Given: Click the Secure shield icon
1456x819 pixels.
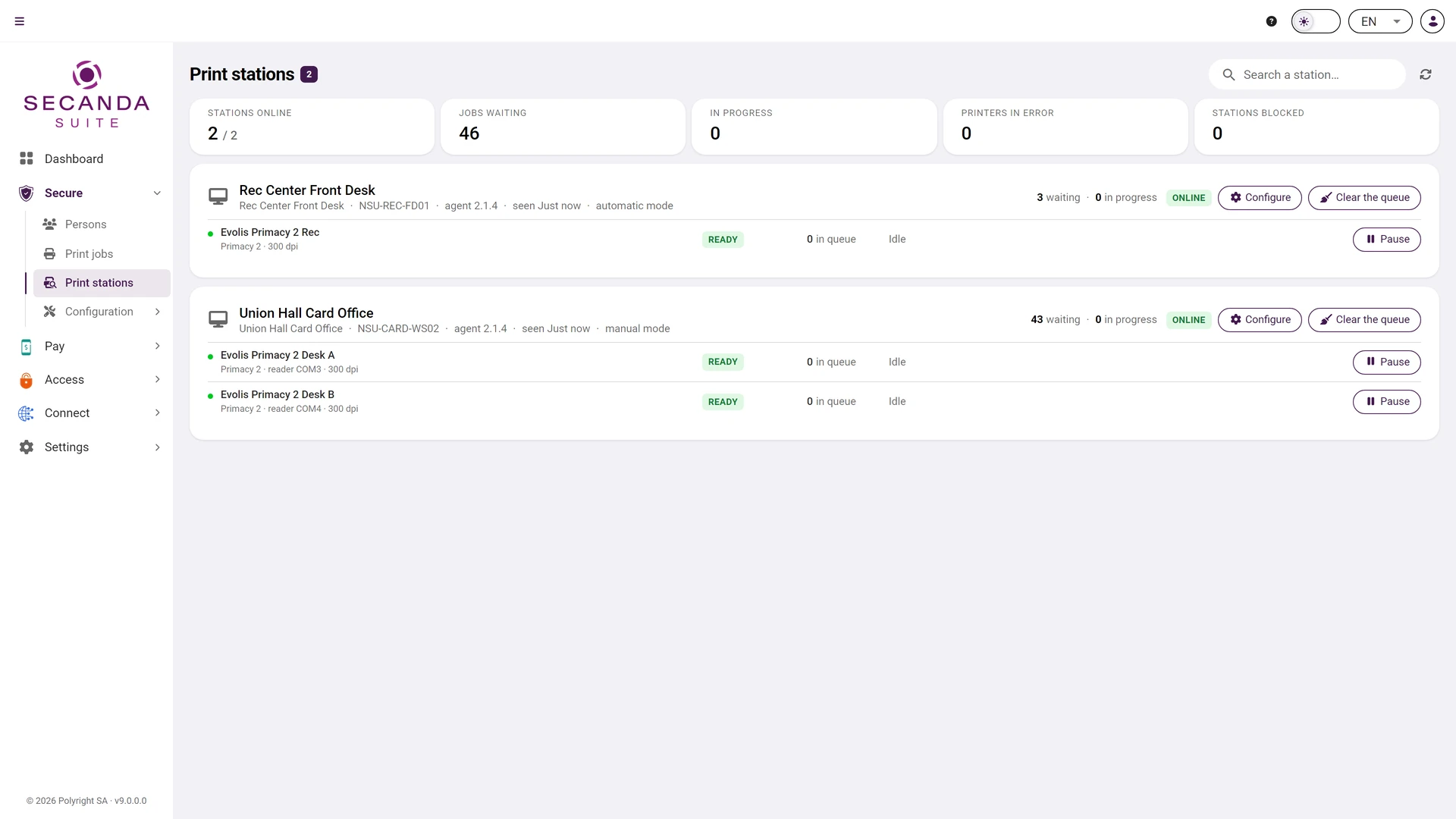Looking at the screenshot, I should (27, 193).
